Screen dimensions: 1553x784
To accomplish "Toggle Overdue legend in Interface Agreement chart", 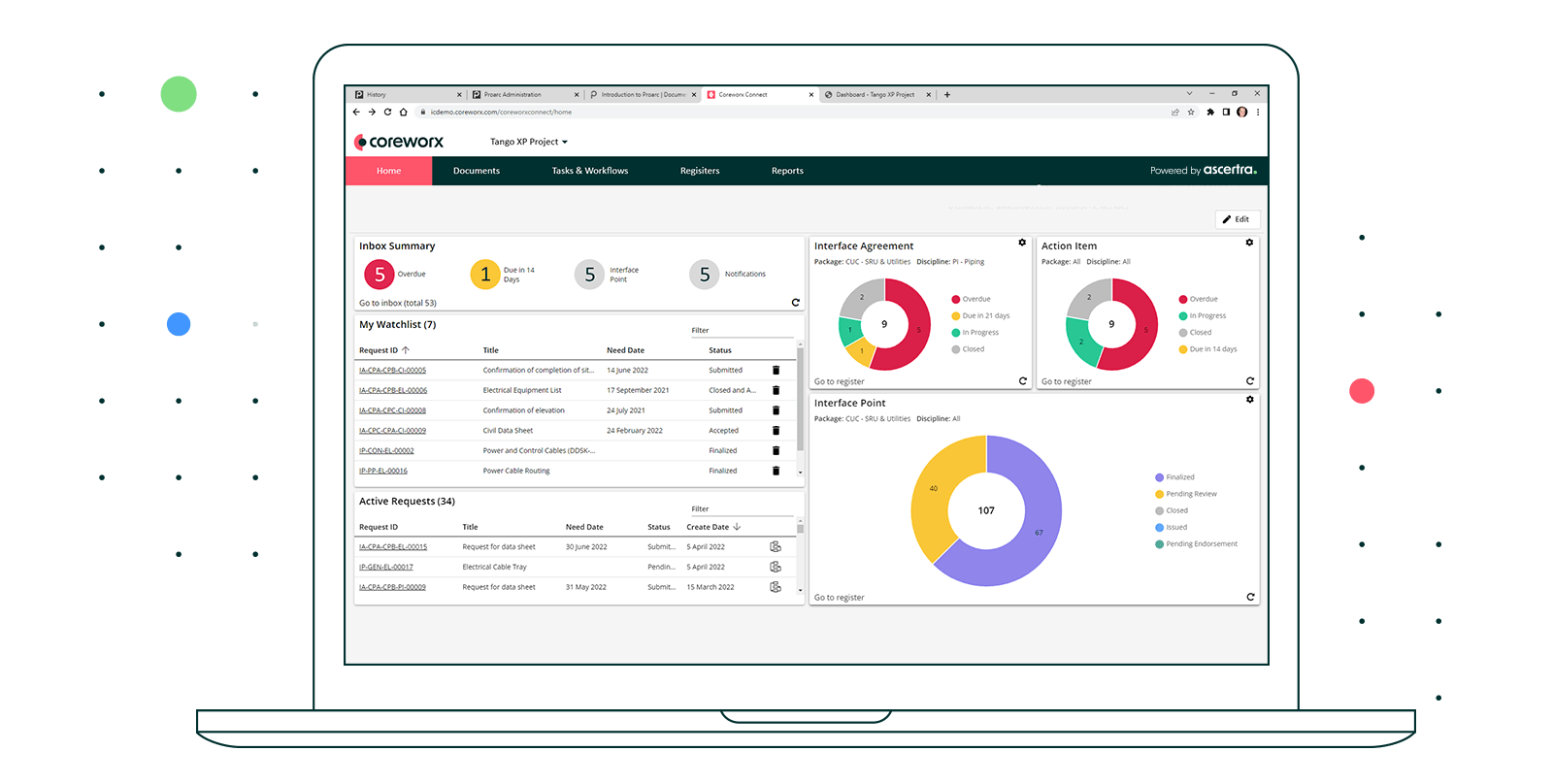I will click(x=971, y=299).
